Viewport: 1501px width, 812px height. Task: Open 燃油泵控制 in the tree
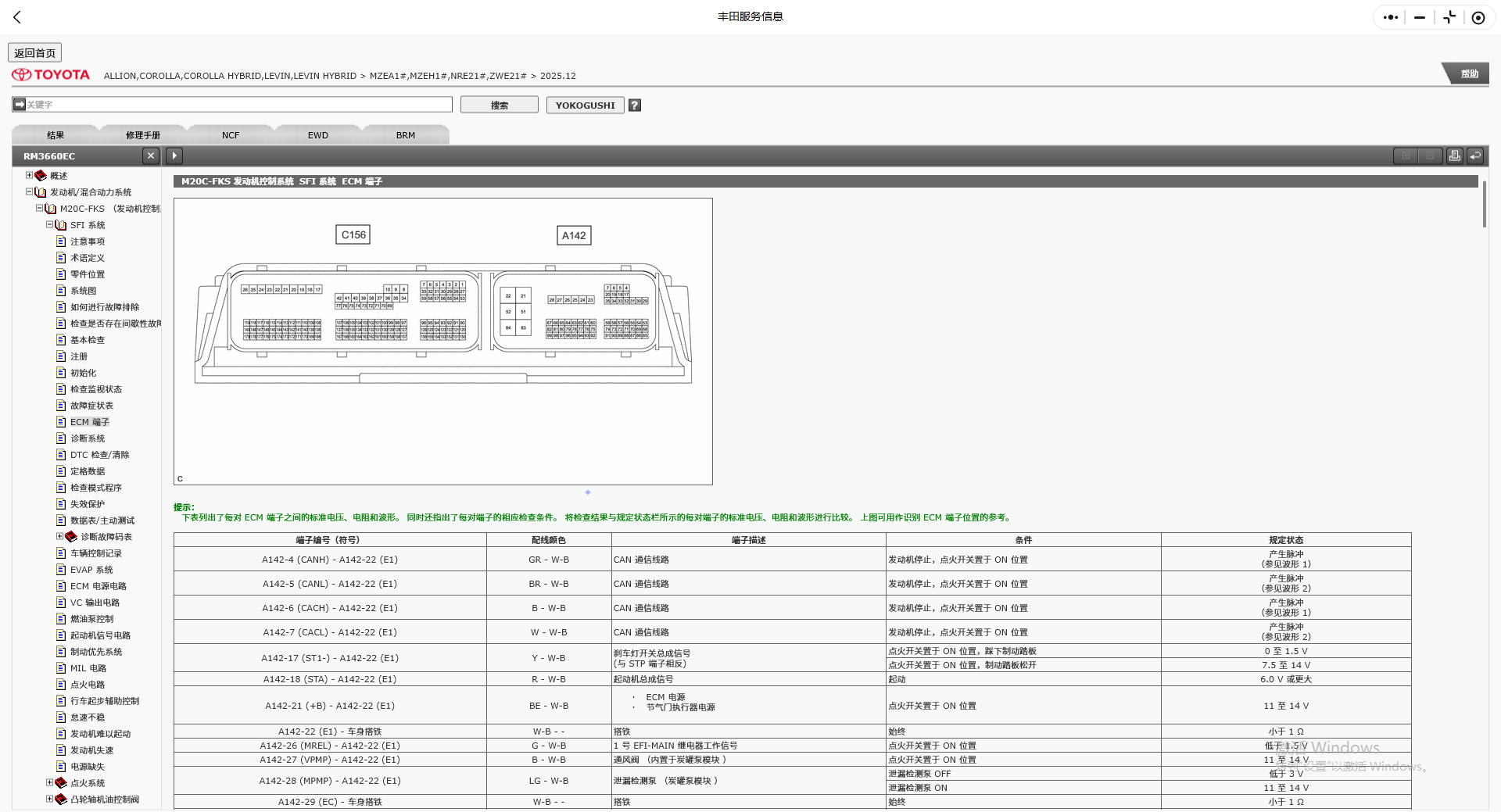click(91, 619)
